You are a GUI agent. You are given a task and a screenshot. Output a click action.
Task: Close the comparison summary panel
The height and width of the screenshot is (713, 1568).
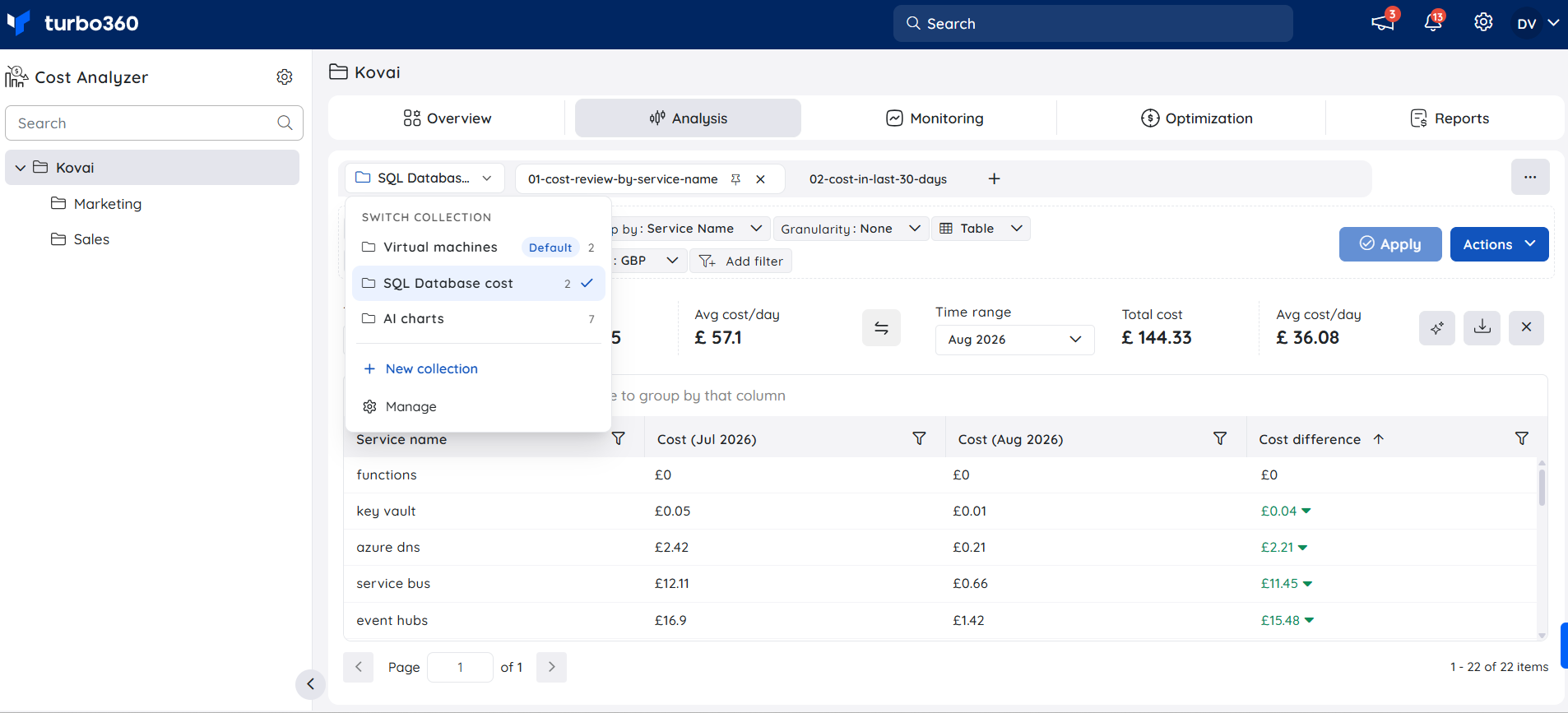pyautogui.click(x=1526, y=327)
